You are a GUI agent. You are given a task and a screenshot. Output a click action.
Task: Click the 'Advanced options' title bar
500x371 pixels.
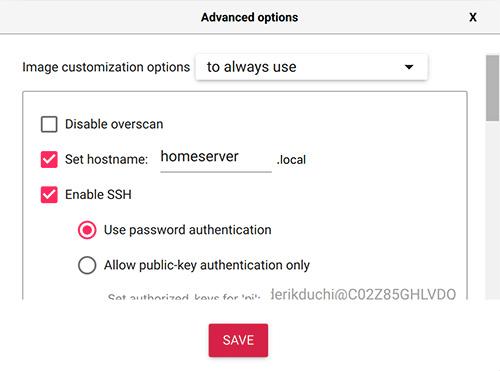tap(249, 17)
